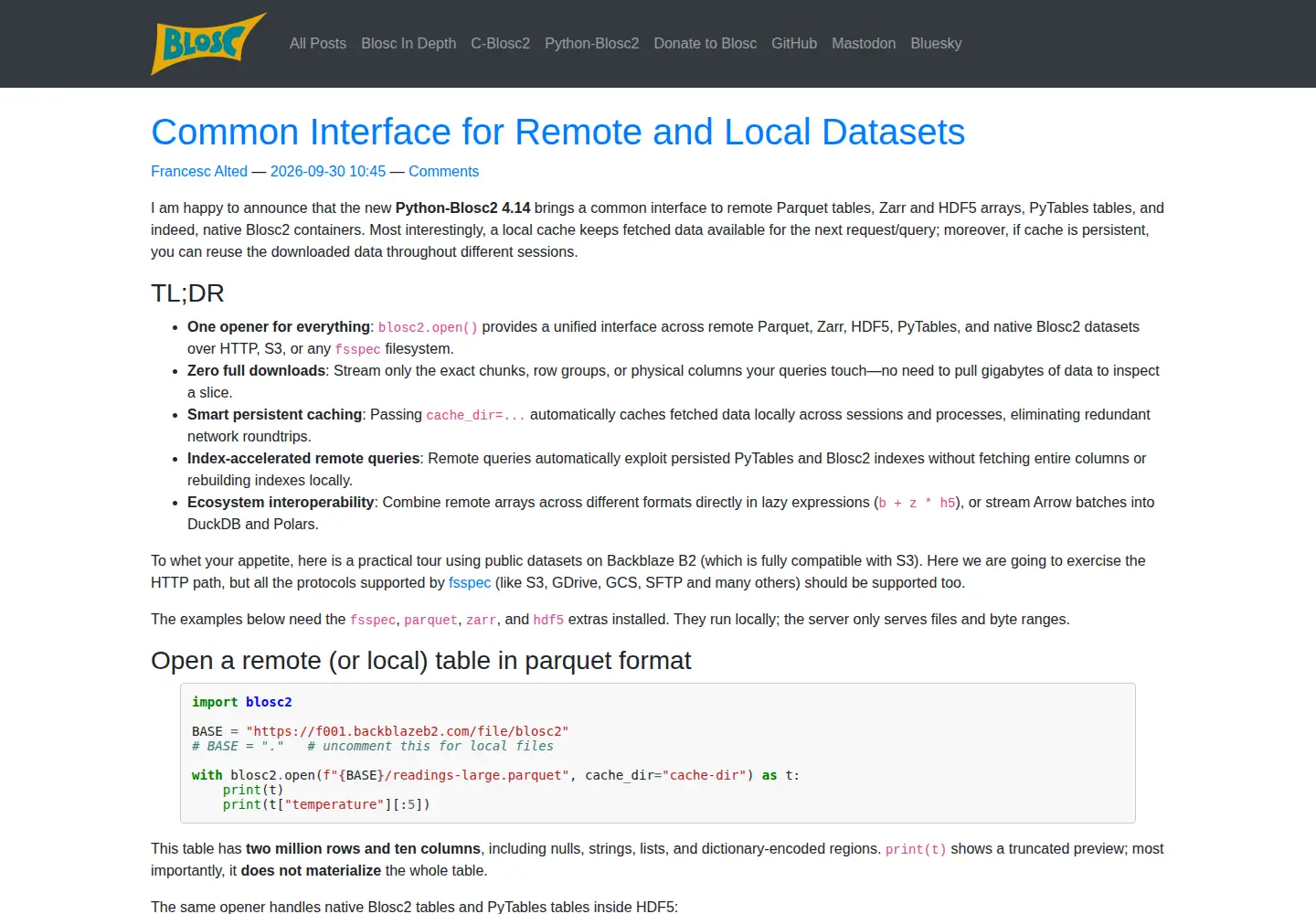Click 'One opener for everything' bullet label
Image resolution: width=1316 pixels, height=914 pixels.
point(279,327)
